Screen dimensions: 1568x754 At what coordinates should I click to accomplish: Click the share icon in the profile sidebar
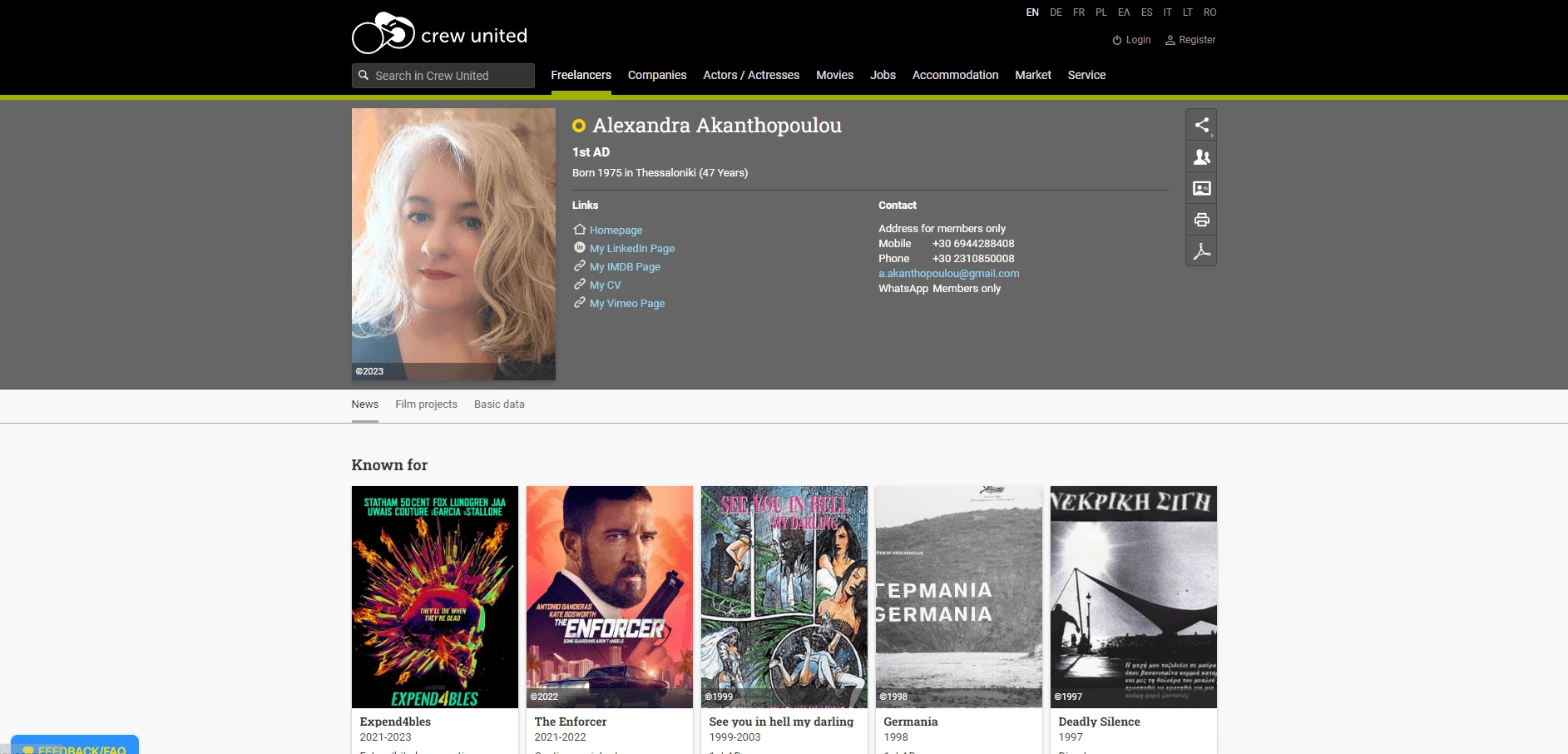pos(1201,125)
